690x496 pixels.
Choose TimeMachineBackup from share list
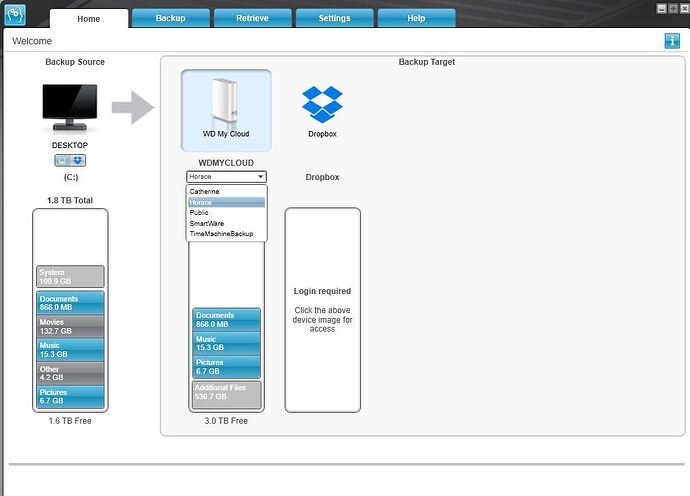pyautogui.click(x=226, y=234)
